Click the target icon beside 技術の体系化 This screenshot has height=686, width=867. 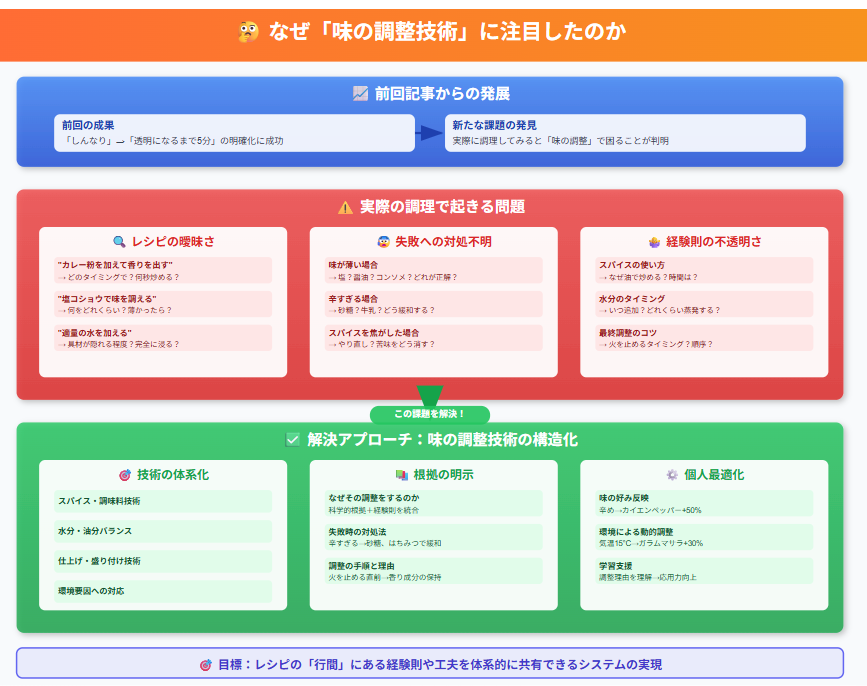(125, 475)
